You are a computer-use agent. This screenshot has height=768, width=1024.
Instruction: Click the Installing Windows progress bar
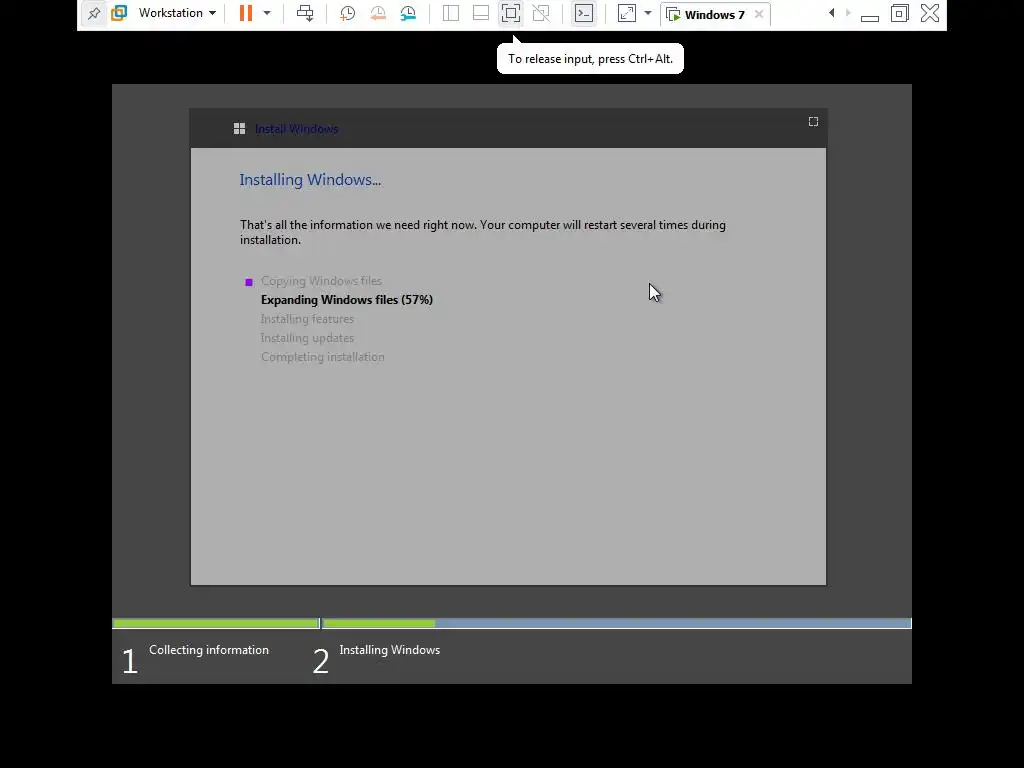[616, 624]
